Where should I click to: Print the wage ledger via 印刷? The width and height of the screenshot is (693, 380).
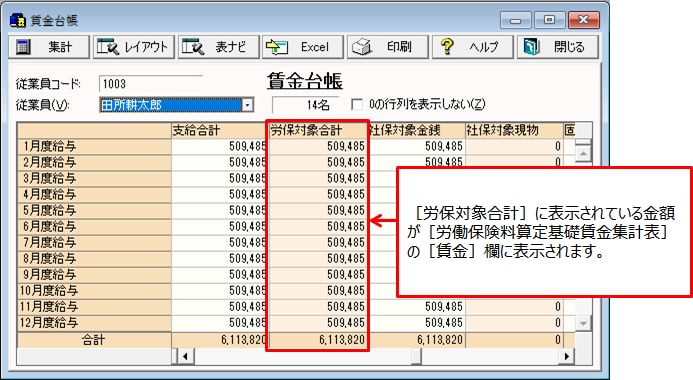coord(388,47)
